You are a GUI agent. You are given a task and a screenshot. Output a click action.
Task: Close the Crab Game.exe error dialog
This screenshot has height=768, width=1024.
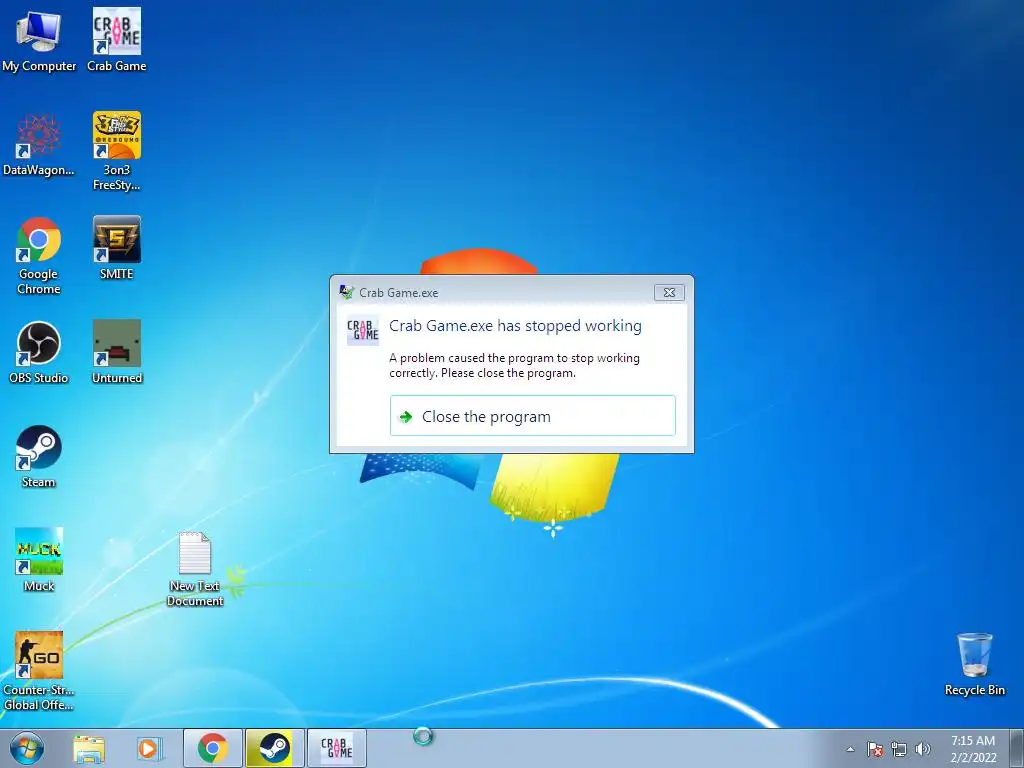coord(669,293)
